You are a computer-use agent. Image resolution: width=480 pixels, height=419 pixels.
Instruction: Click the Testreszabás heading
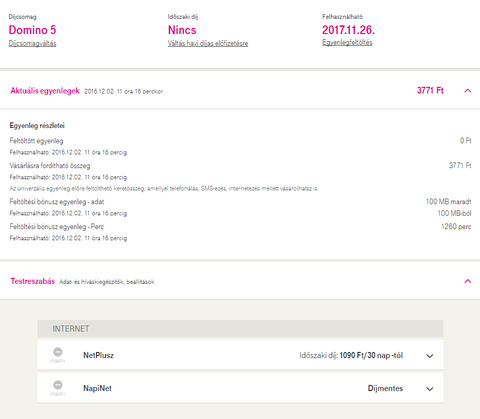tap(33, 281)
